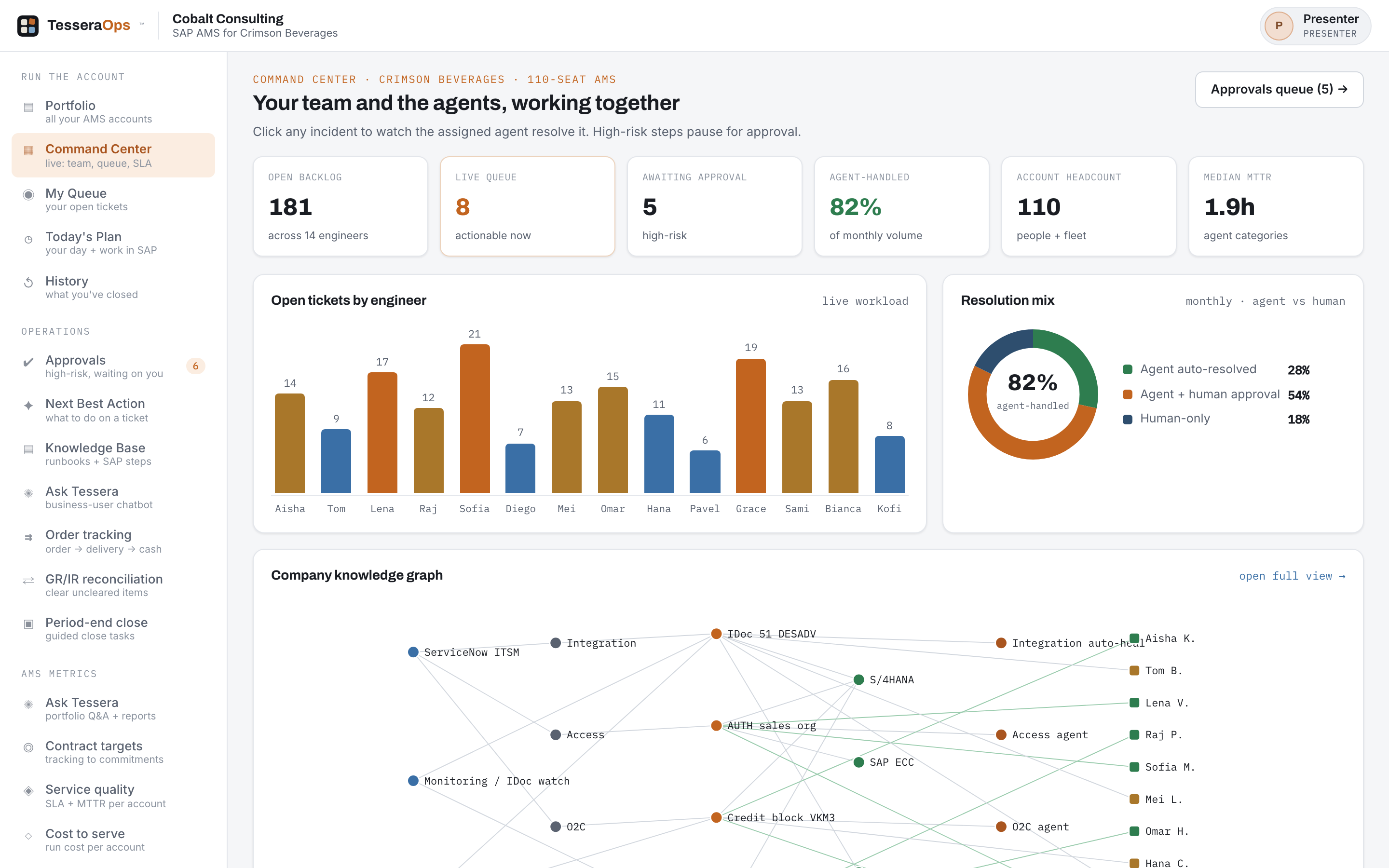Click the Knowledge Base icon

[x=28, y=449]
